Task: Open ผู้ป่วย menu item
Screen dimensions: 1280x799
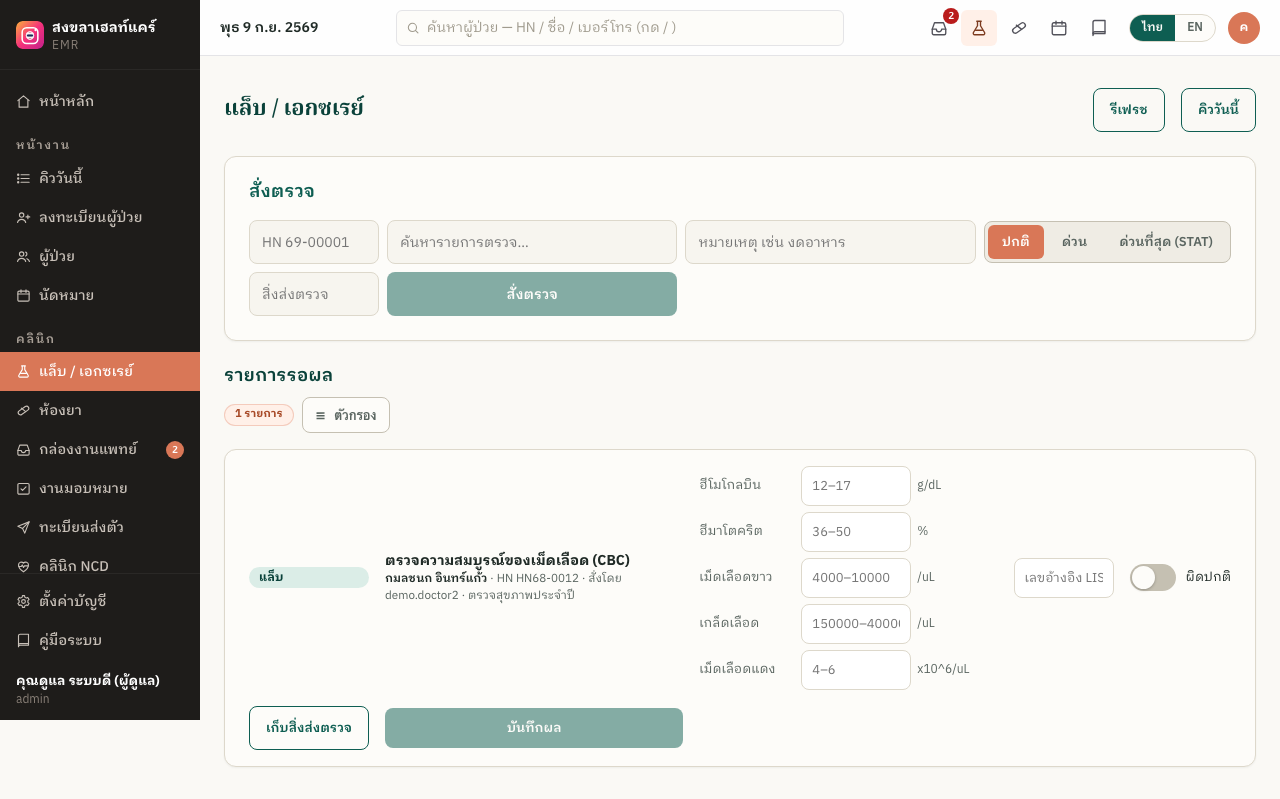Action: pyautogui.click(x=100, y=256)
